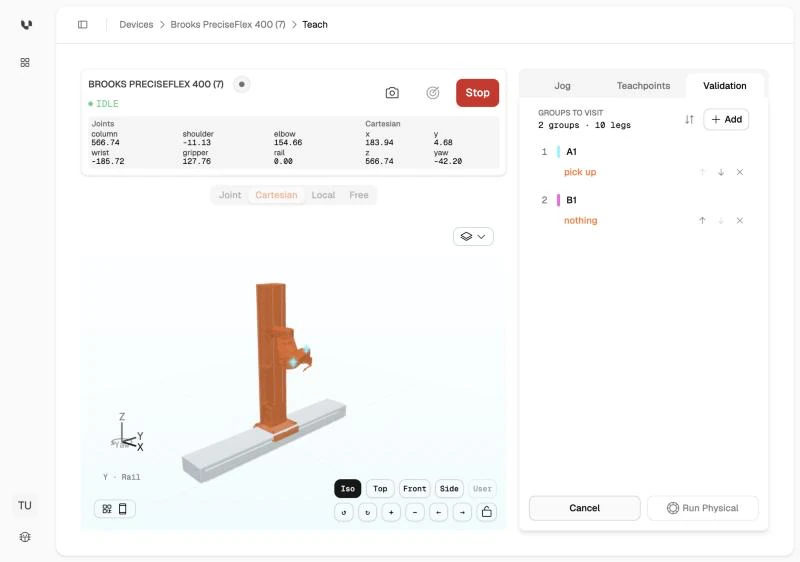Image resolution: width=800 pixels, height=562 pixels.
Task: Click the record dot next to device name
Action: pyautogui.click(x=242, y=84)
